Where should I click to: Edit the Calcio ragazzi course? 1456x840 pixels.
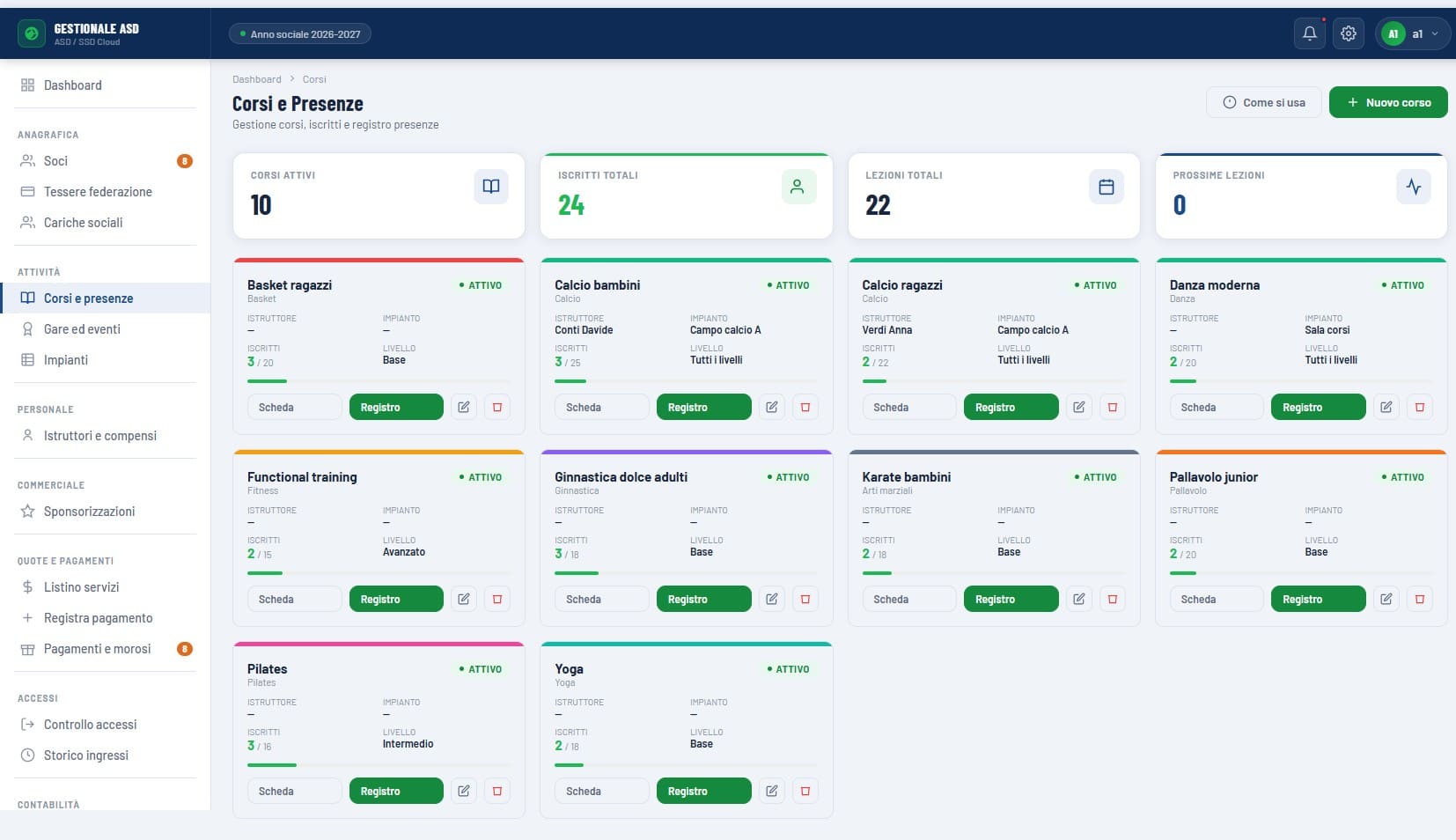coord(1079,407)
